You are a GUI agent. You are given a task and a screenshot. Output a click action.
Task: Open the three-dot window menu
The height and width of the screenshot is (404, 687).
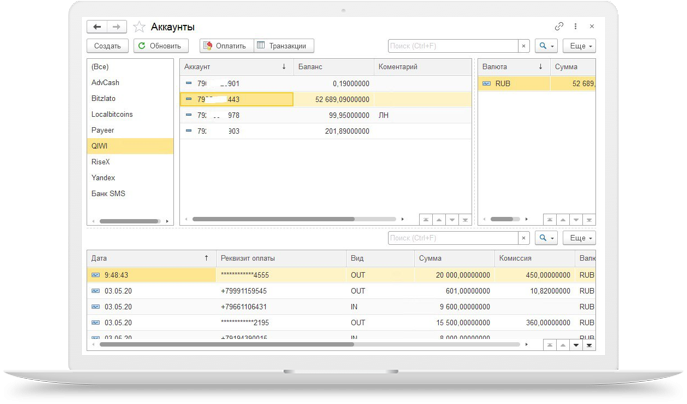pos(575,26)
